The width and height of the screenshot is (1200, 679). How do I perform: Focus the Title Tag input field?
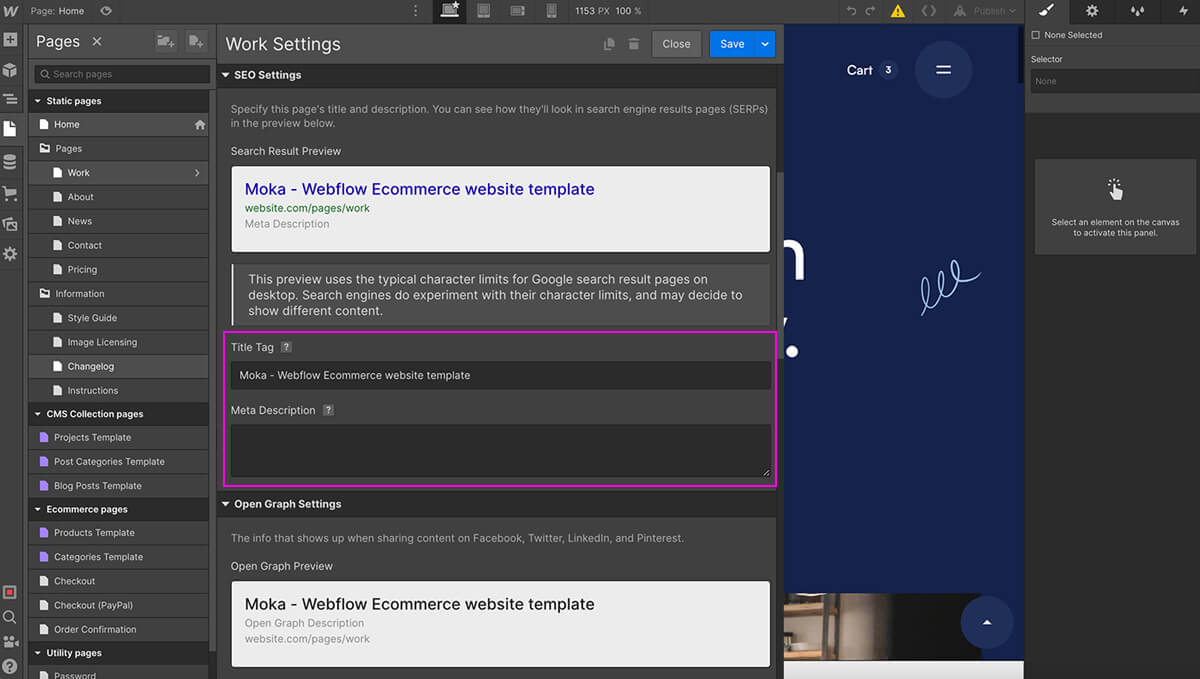tap(501, 375)
